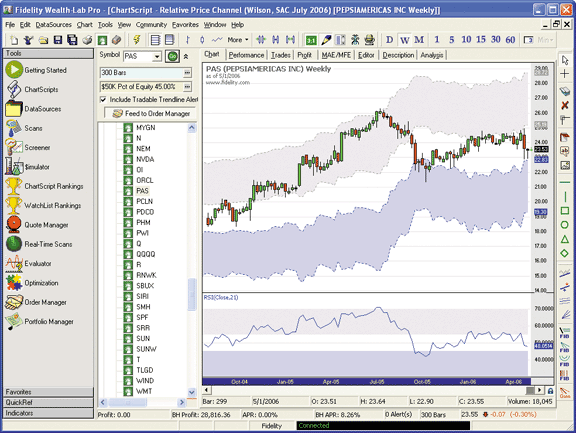Expand the QuickRef section
The width and height of the screenshot is (576, 433).
(x=48, y=403)
